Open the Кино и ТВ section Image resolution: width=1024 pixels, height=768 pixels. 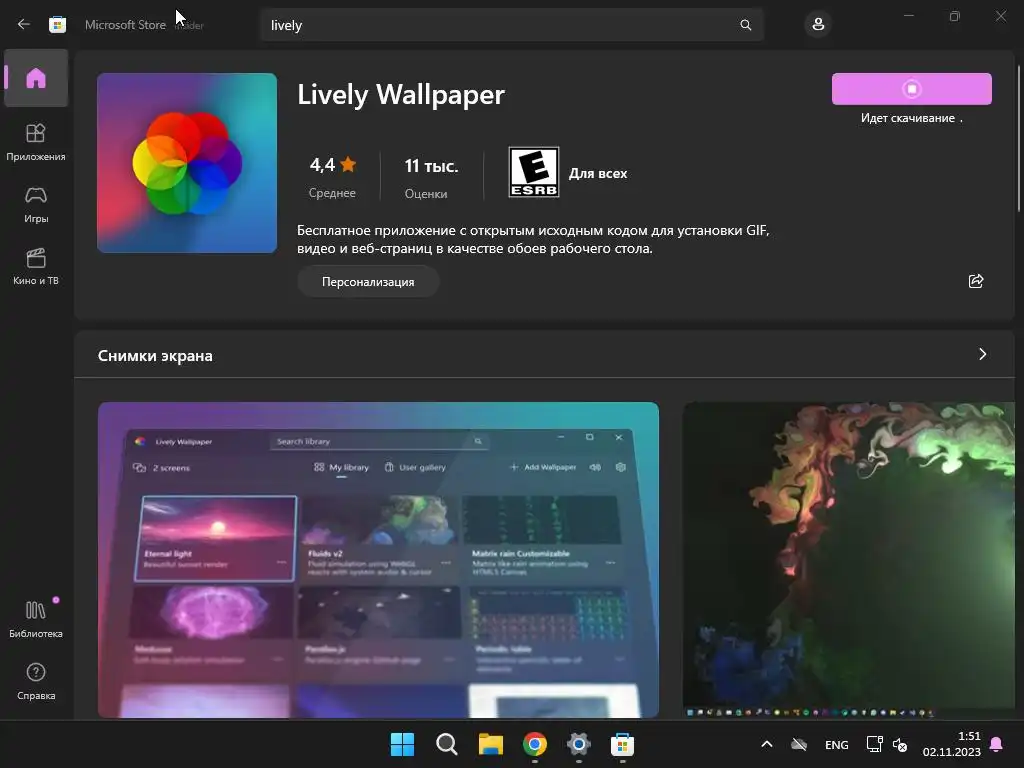coord(36,266)
